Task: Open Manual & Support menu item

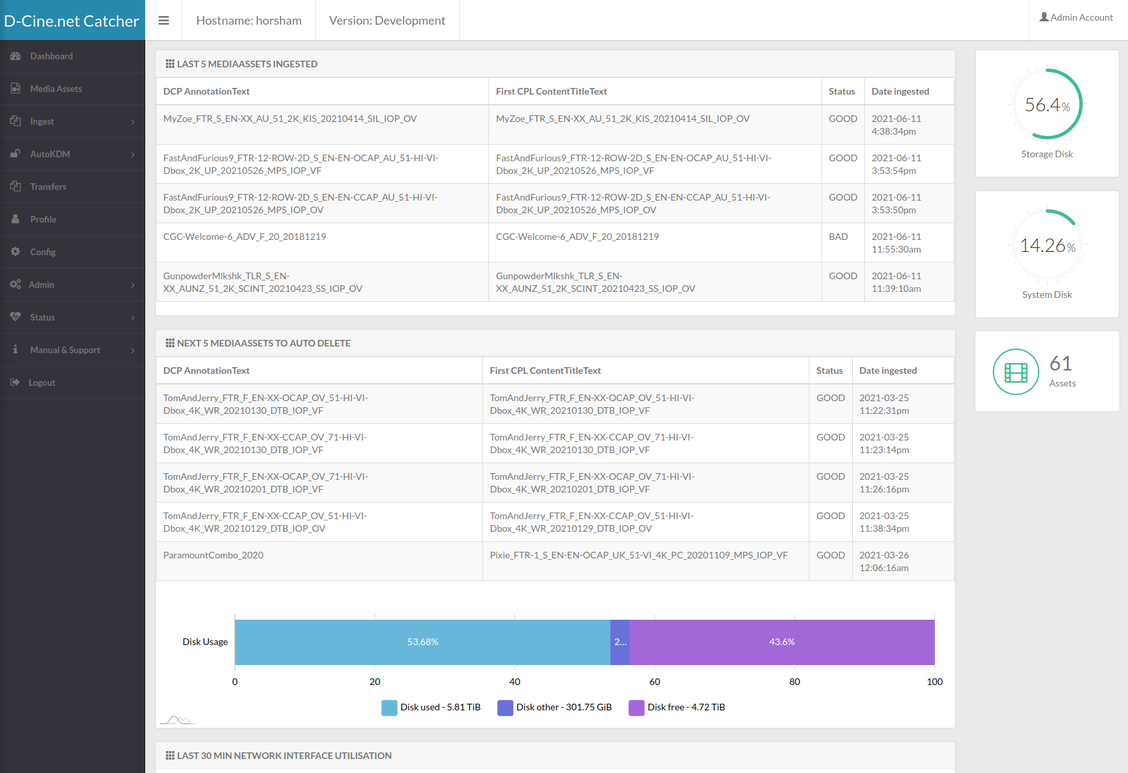Action: coord(65,350)
